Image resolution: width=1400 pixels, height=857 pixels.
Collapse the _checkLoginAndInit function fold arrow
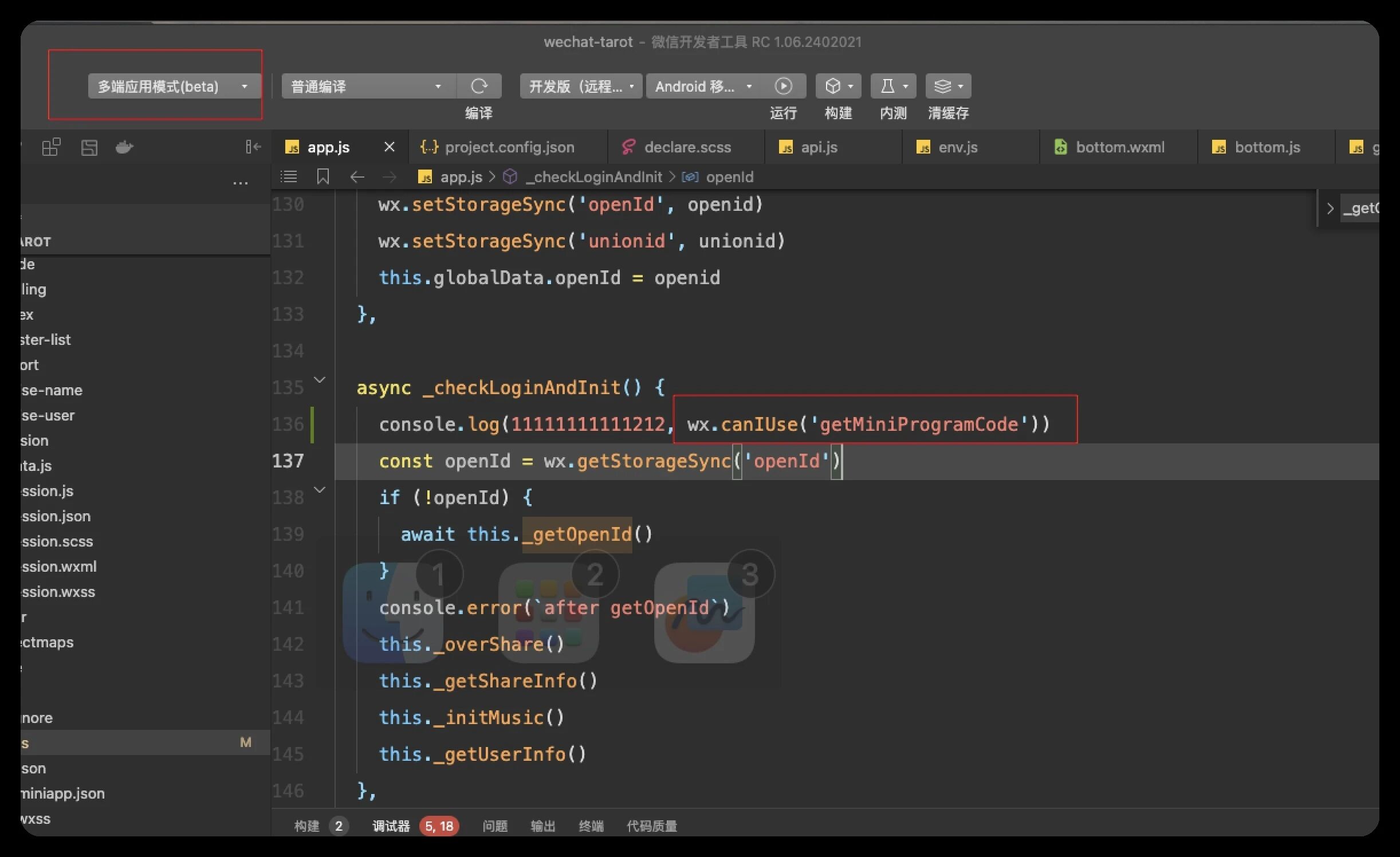tap(320, 380)
